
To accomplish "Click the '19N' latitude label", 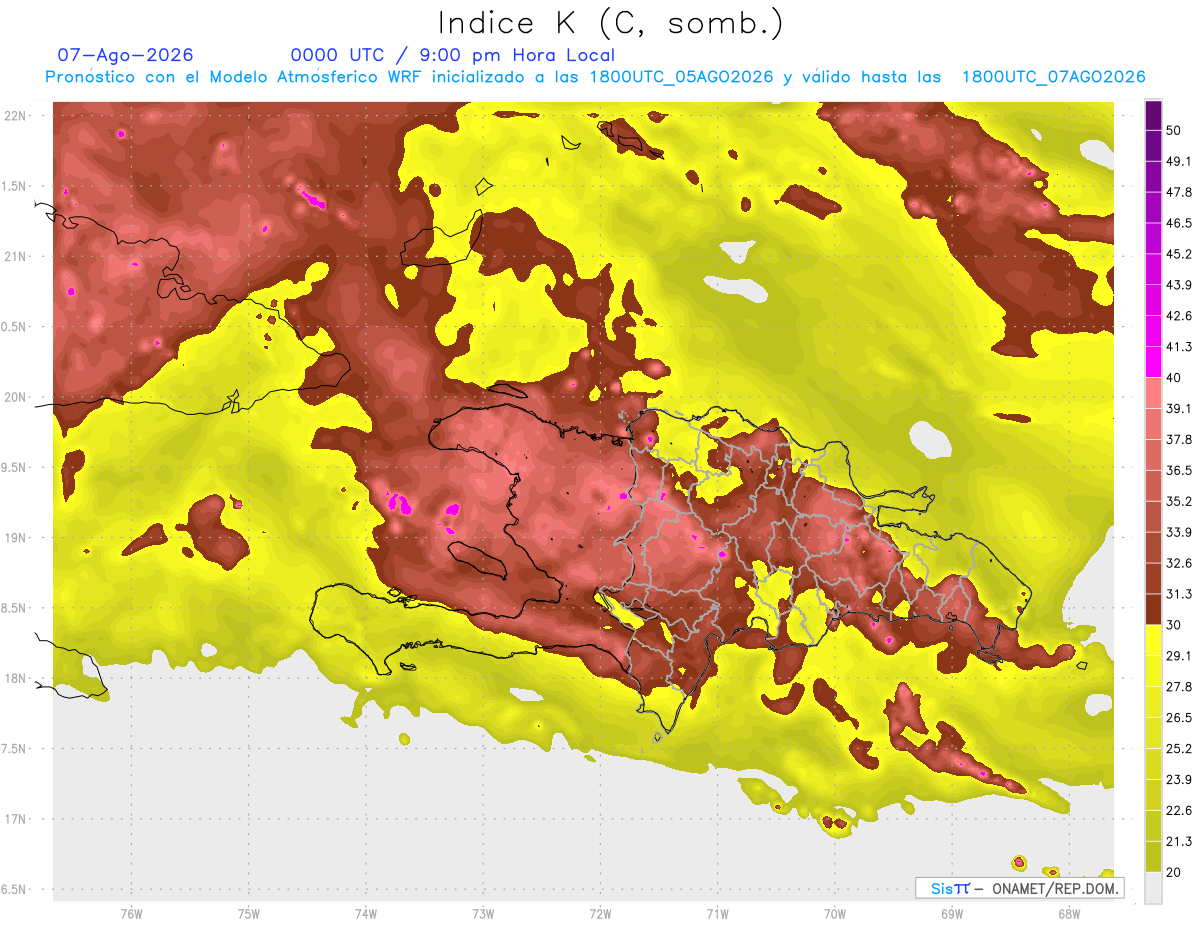I will coord(16,538).
